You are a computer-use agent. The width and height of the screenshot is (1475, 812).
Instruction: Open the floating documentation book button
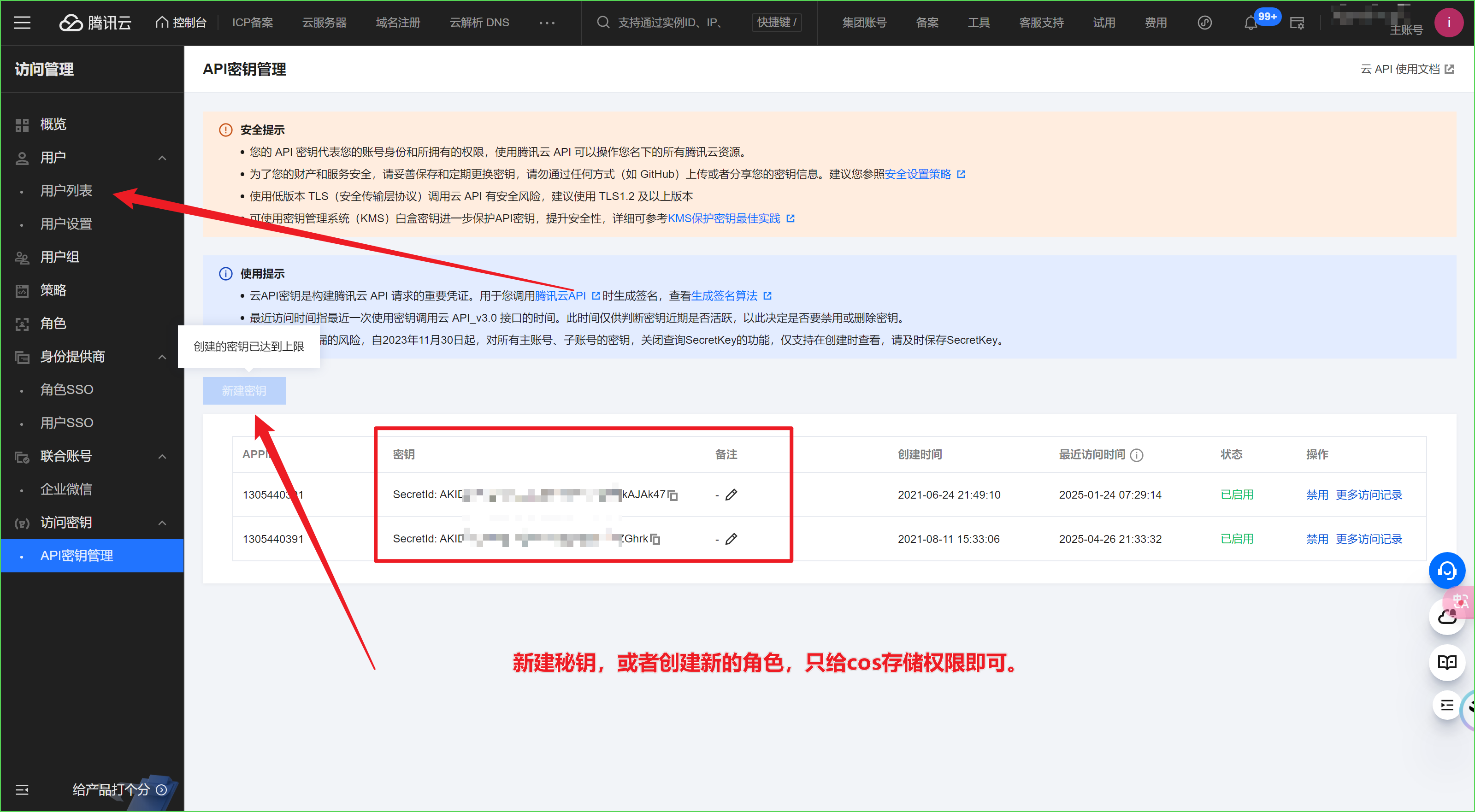1447,663
